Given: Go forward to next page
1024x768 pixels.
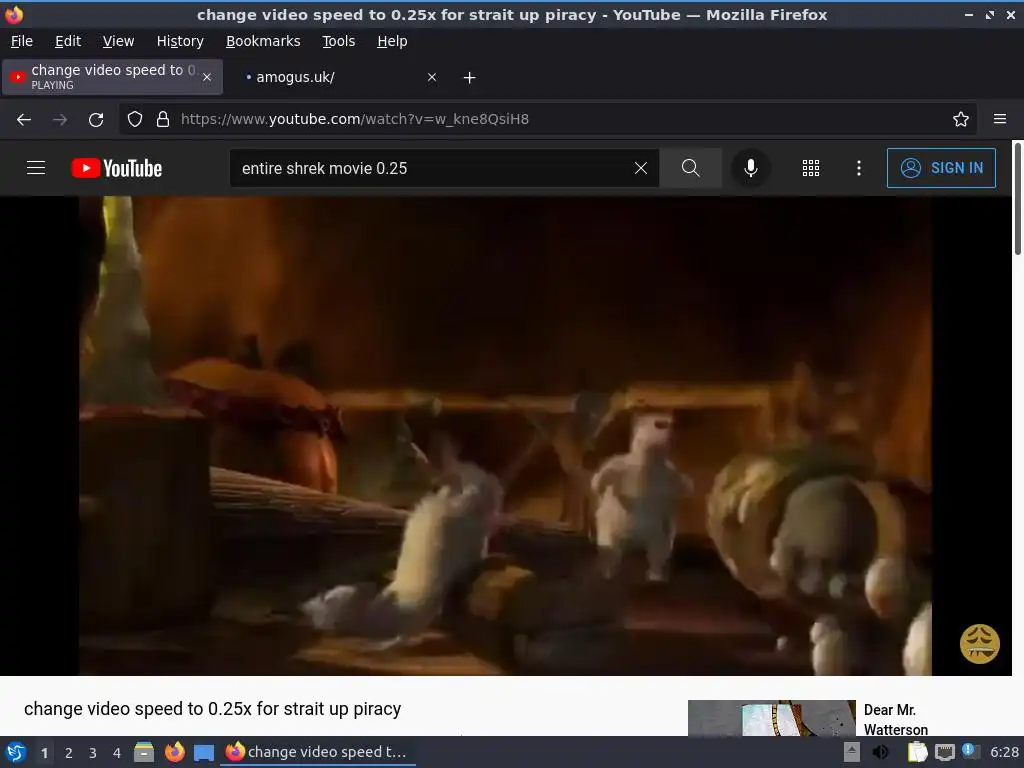Looking at the screenshot, I should pyautogui.click(x=60, y=120).
